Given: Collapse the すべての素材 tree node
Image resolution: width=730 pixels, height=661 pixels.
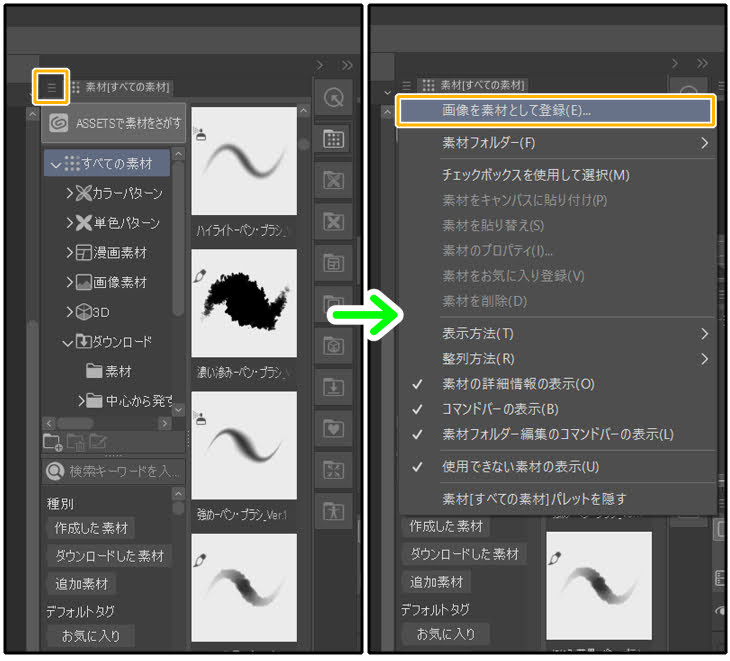Looking at the screenshot, I should click(56, 164).
